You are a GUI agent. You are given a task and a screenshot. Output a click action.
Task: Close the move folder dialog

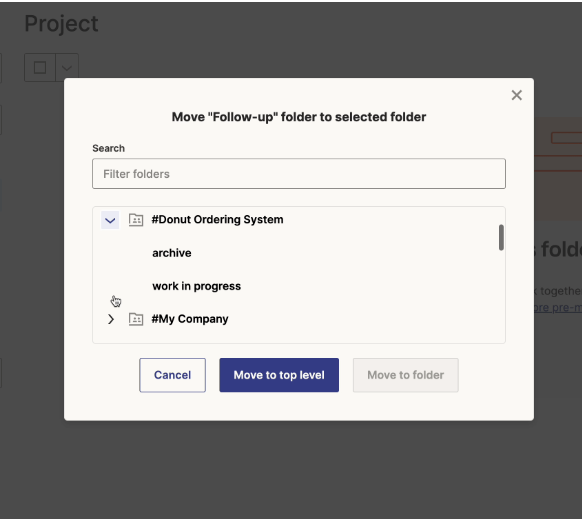(x=516, y=95)
